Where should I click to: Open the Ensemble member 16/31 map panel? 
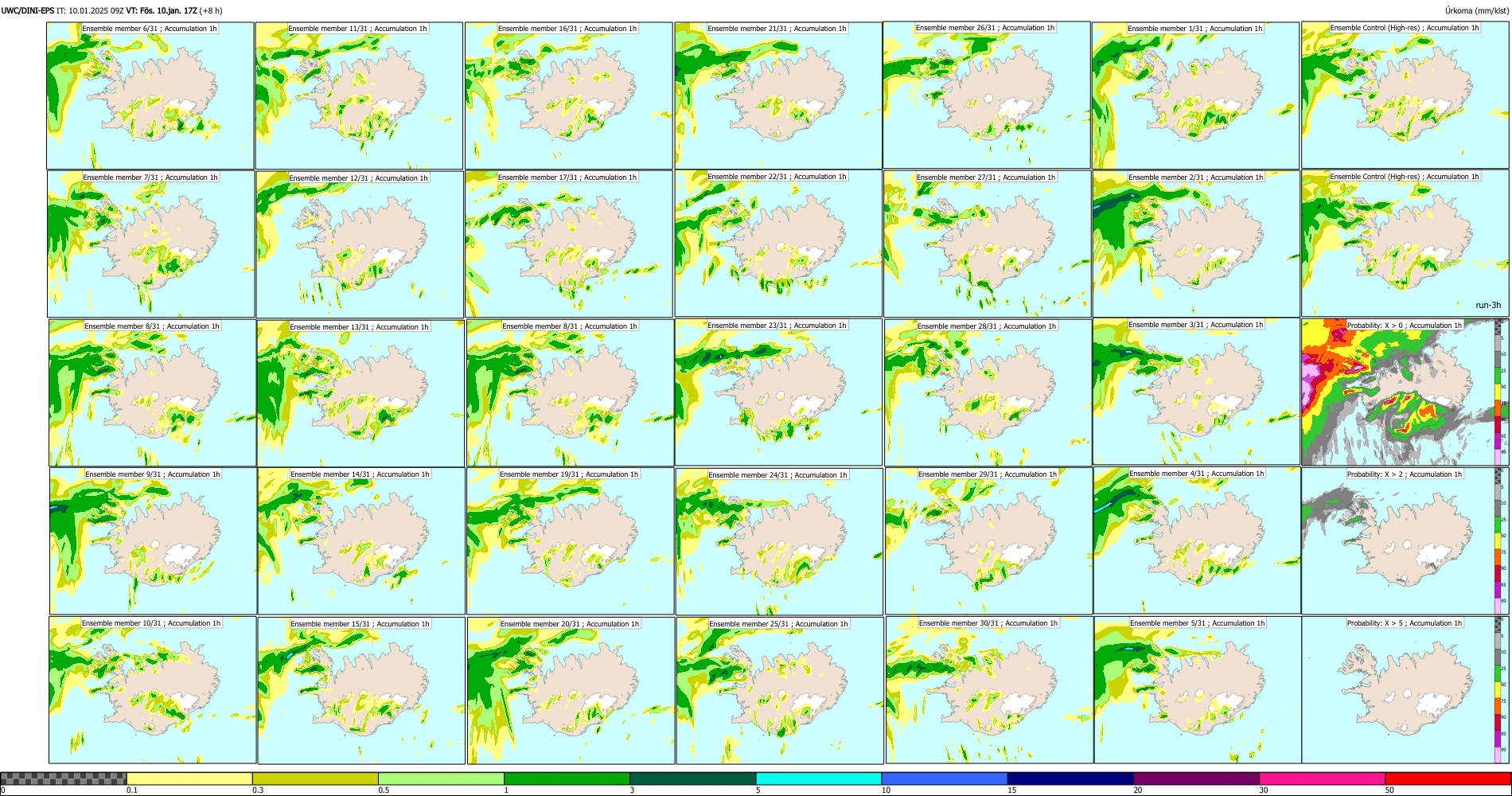pyautogui.click(x=568, y=96)
